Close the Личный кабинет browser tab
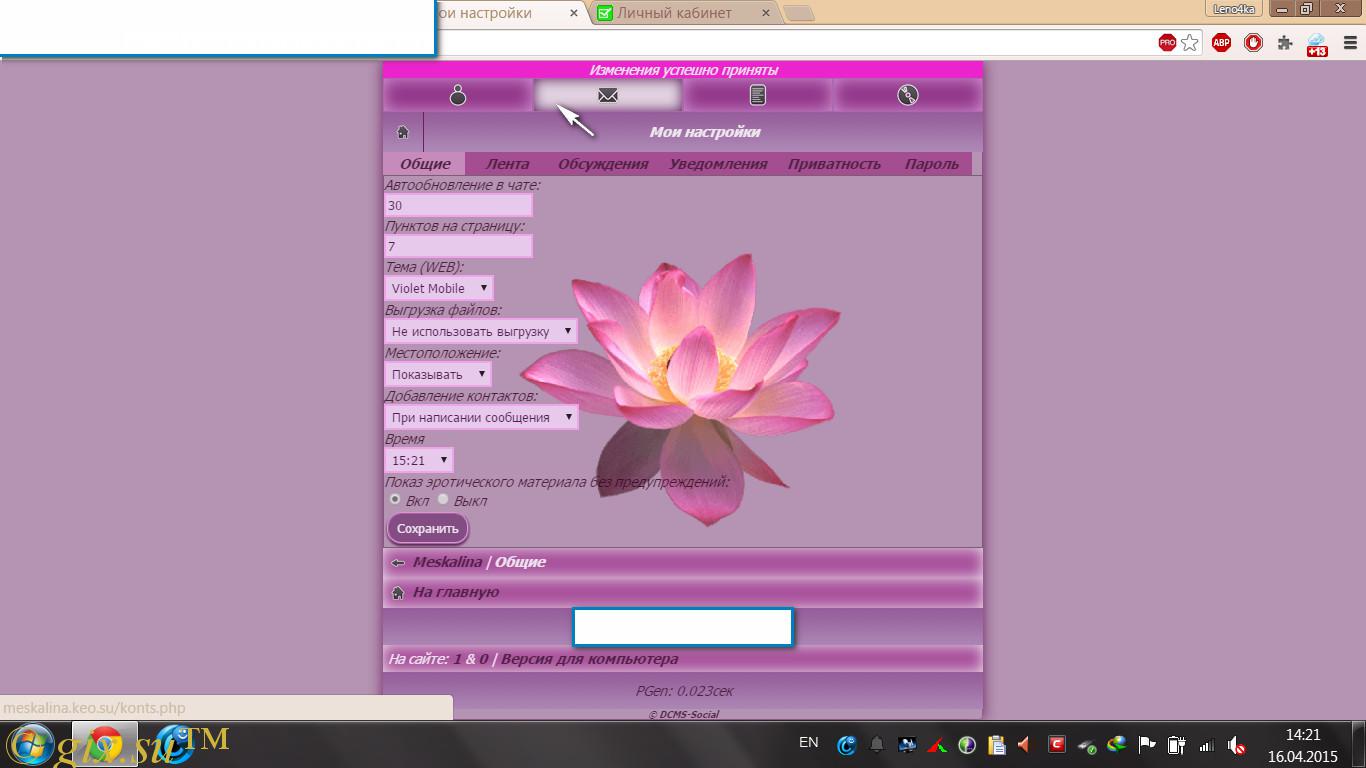The image size is (1366, 768). 766,13
